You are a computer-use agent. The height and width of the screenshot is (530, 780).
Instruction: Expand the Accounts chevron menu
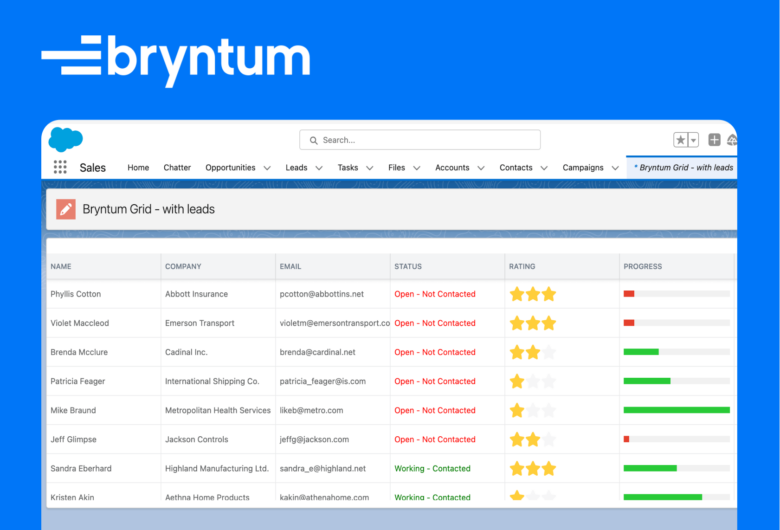481,168
